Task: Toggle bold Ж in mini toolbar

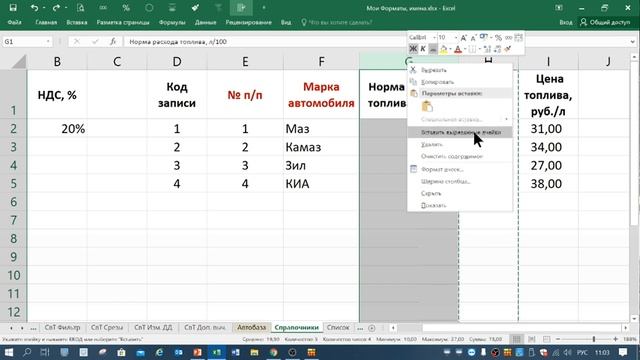Action: 413,49
